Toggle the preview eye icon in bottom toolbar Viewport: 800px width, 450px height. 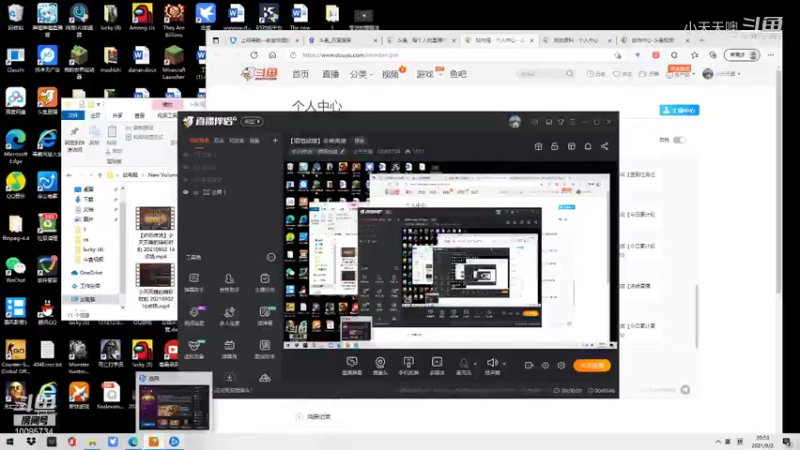[545, 365]
